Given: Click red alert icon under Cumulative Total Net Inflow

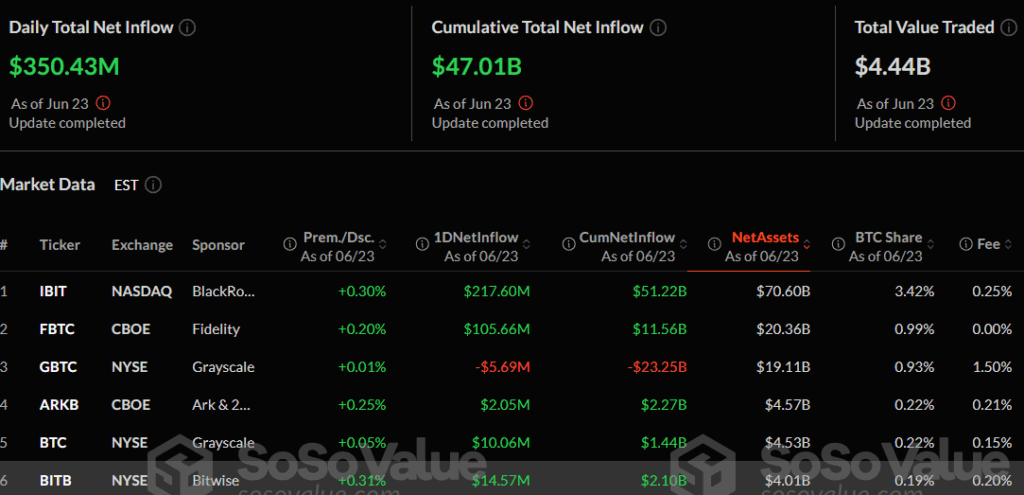Looking at the screenshot, I should click(526, 103).
